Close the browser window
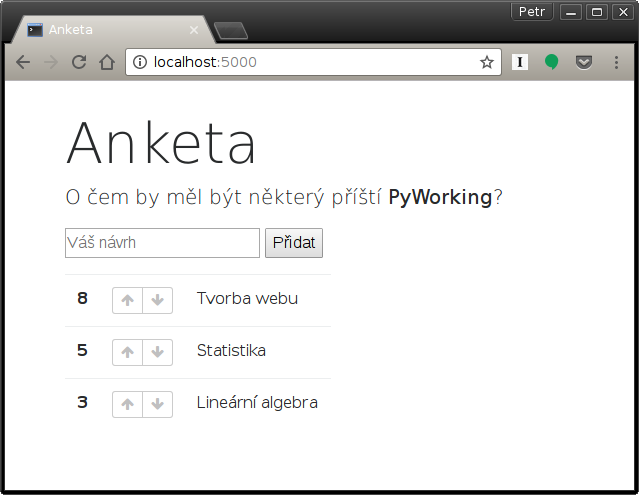This screenshot has width=639, height=495. [x=623, y=12]
